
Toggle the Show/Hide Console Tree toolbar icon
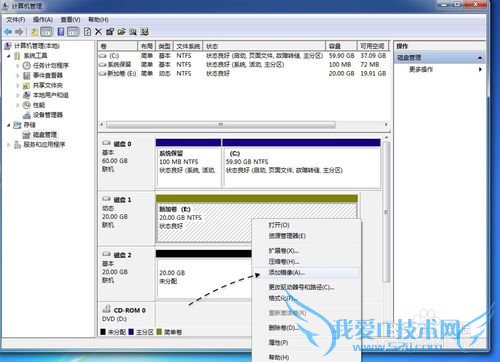coord(46,32)
